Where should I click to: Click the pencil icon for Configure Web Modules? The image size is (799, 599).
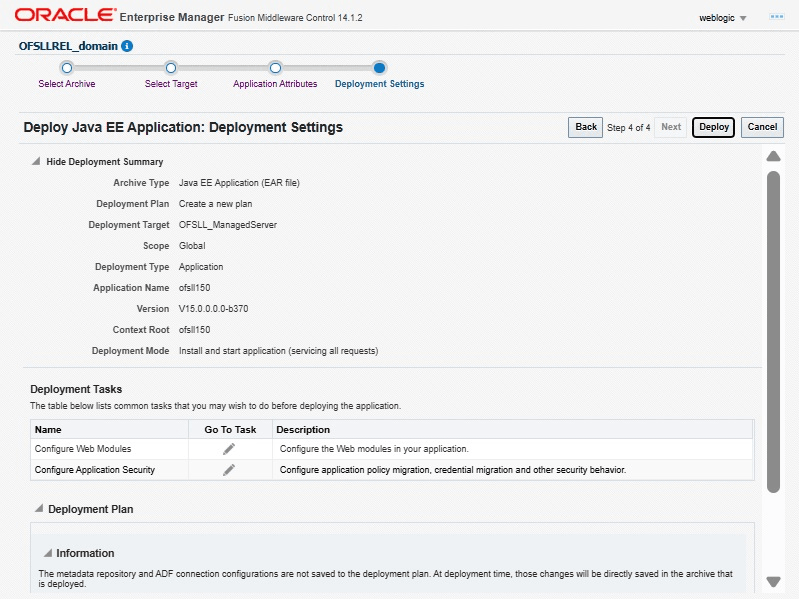pyautogui.click(x=229, y=449)
